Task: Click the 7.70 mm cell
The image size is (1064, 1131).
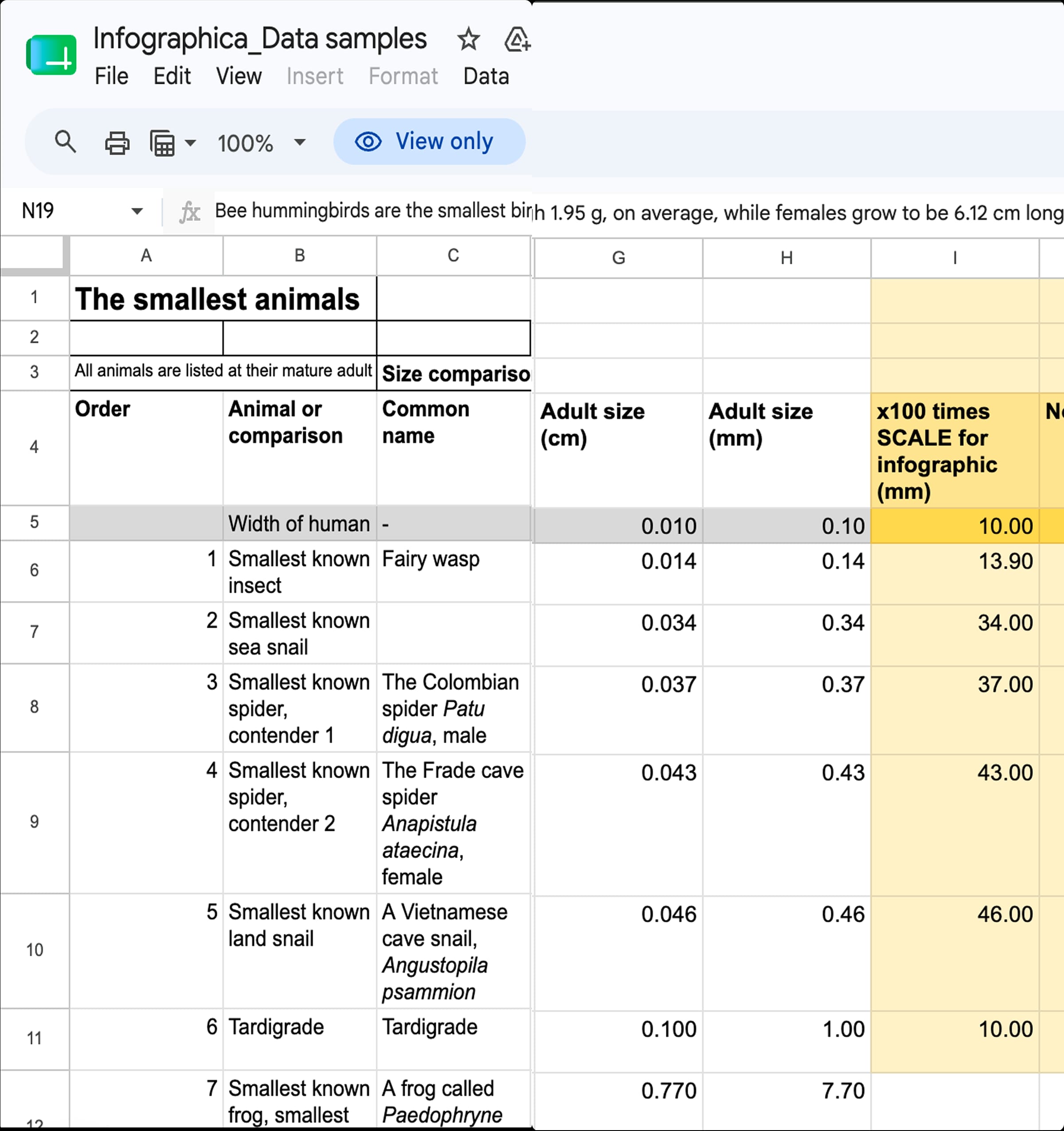Action: pyautogui.click(x=787, y=1100)
